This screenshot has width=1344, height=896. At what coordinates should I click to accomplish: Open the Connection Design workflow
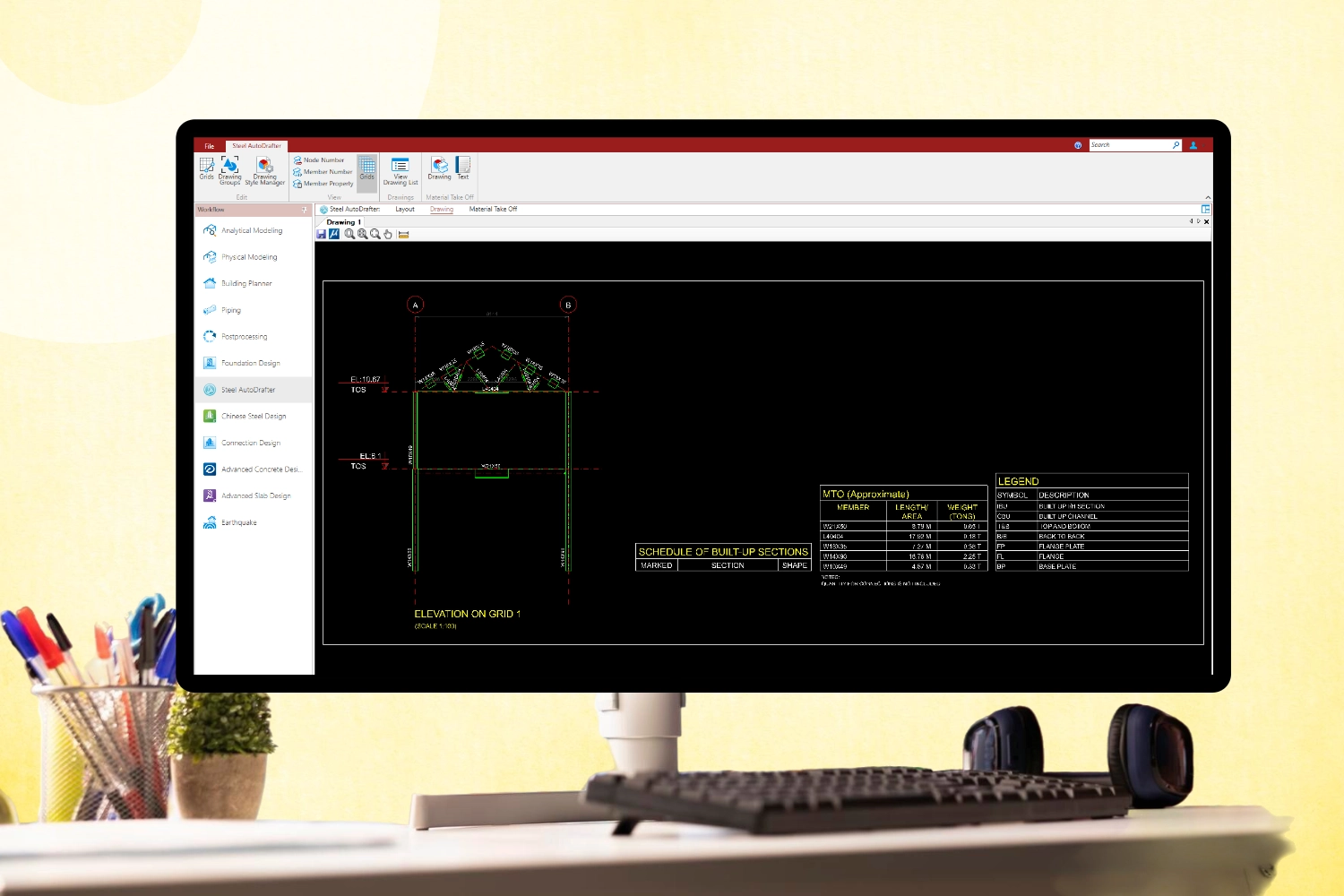pos(251,443)
